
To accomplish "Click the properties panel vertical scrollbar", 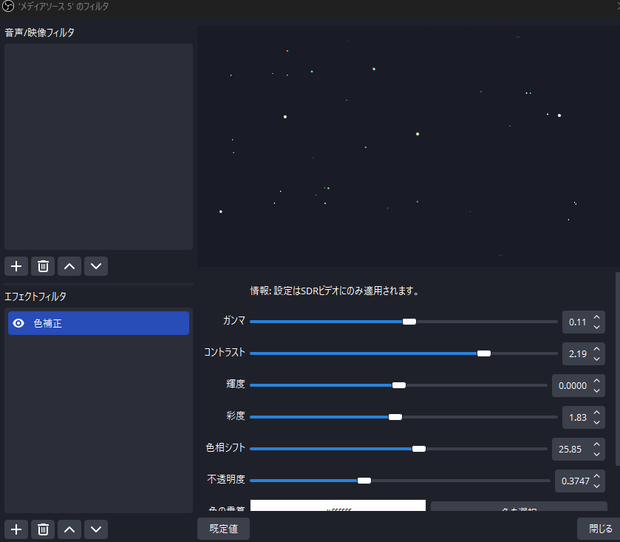I will point(618,369).
